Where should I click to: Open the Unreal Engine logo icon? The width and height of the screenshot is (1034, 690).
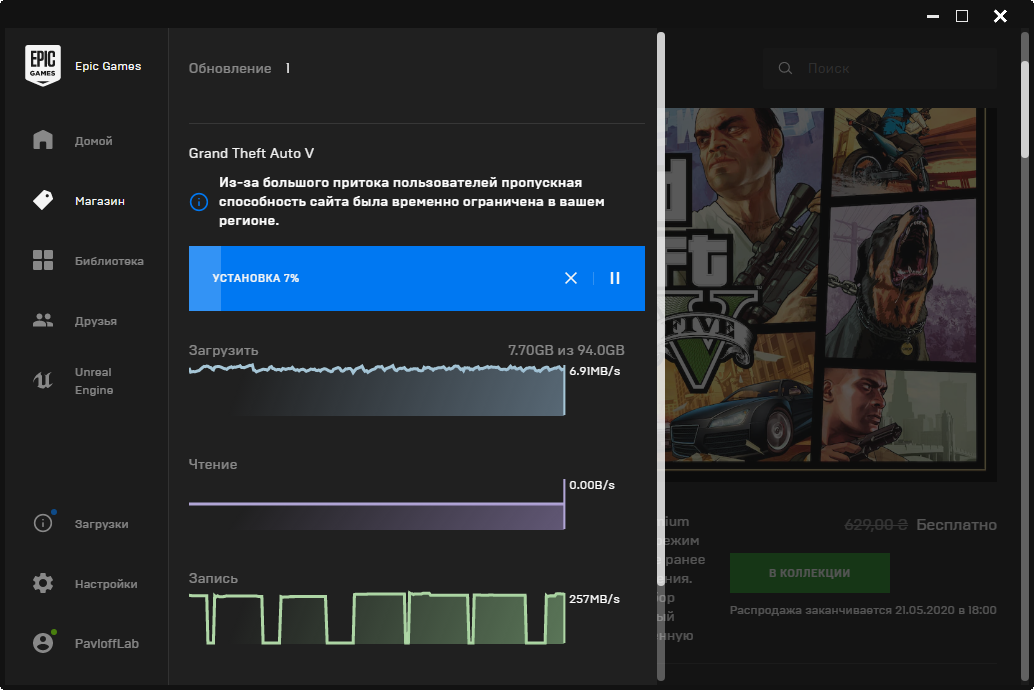pyautogui.click(x=43, y=381)
